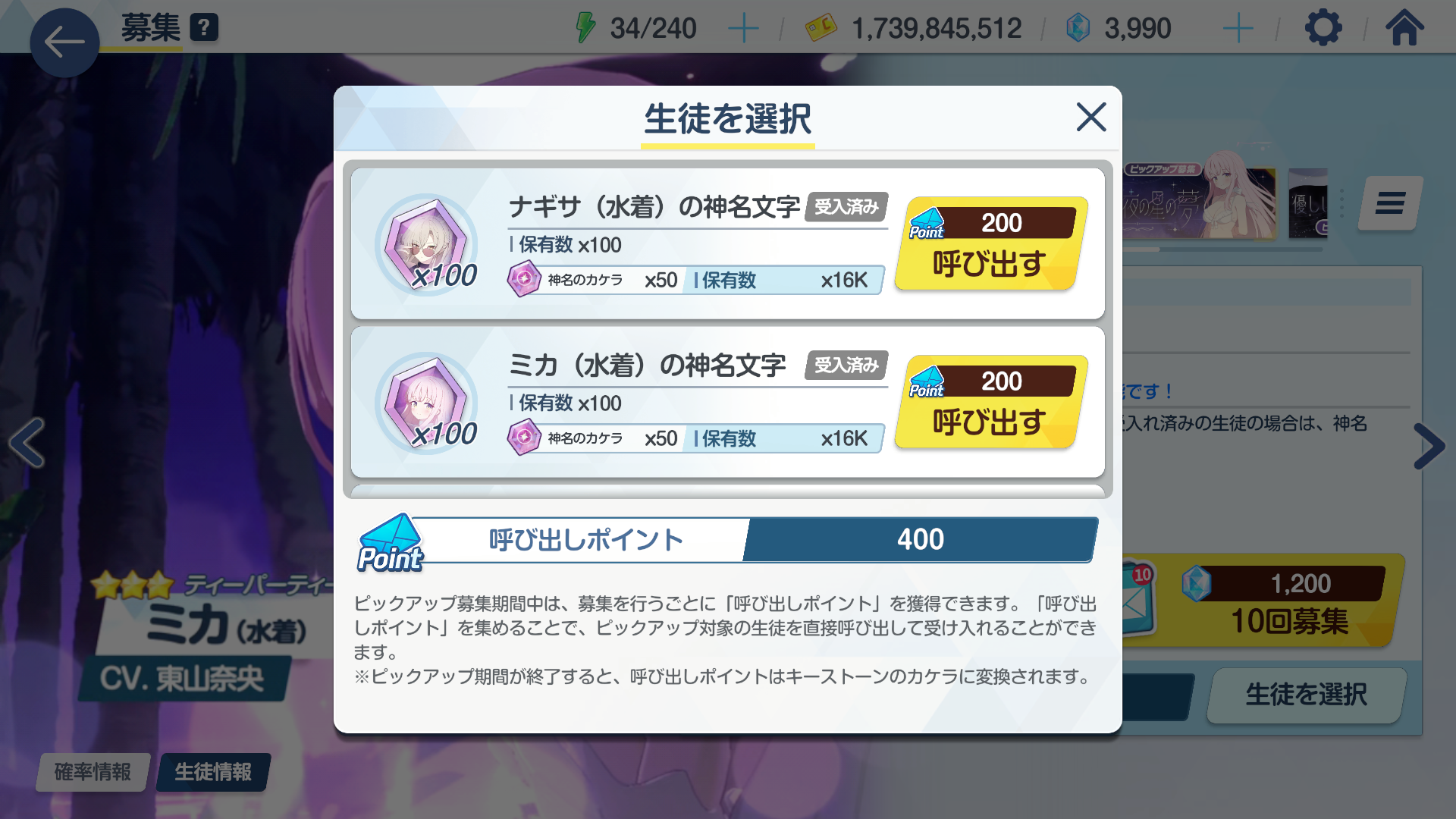Viewport: 1456px width, 819px height.
Task: Go back with the arrow button
Action: pyautogui.click(x=64, y=42)
